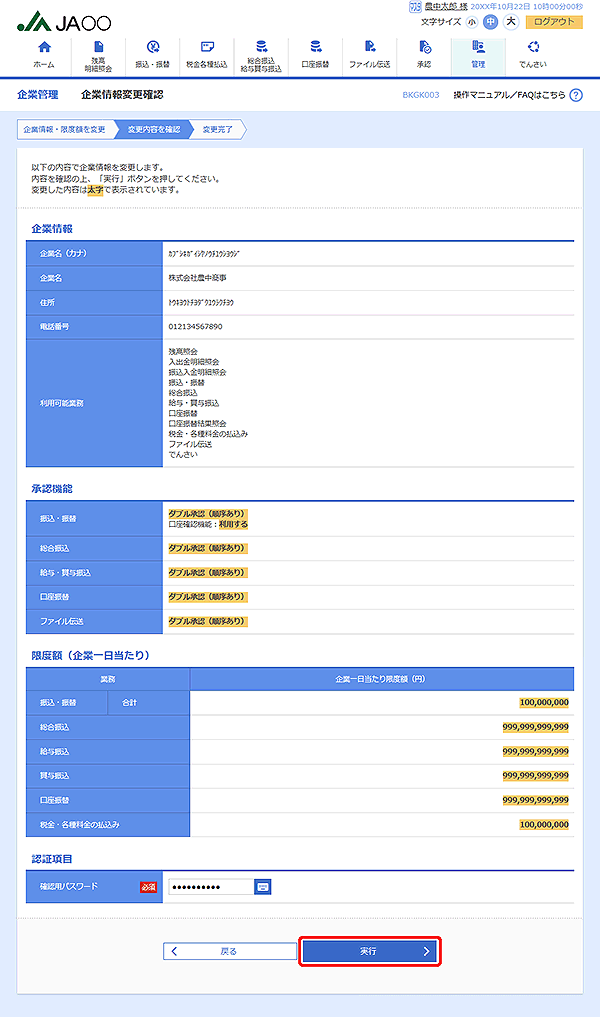Open account transfer (口座振替) menu
The width and height of the screenshot is (600, 1017).
coord(315,55)
